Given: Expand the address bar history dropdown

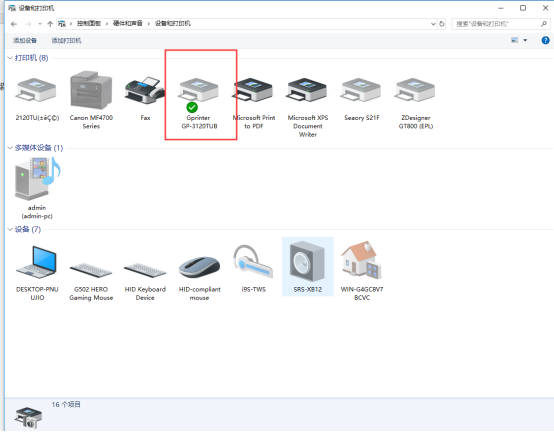Looking at the screenshot, I should pyautogui.click(x=433, y=24).
